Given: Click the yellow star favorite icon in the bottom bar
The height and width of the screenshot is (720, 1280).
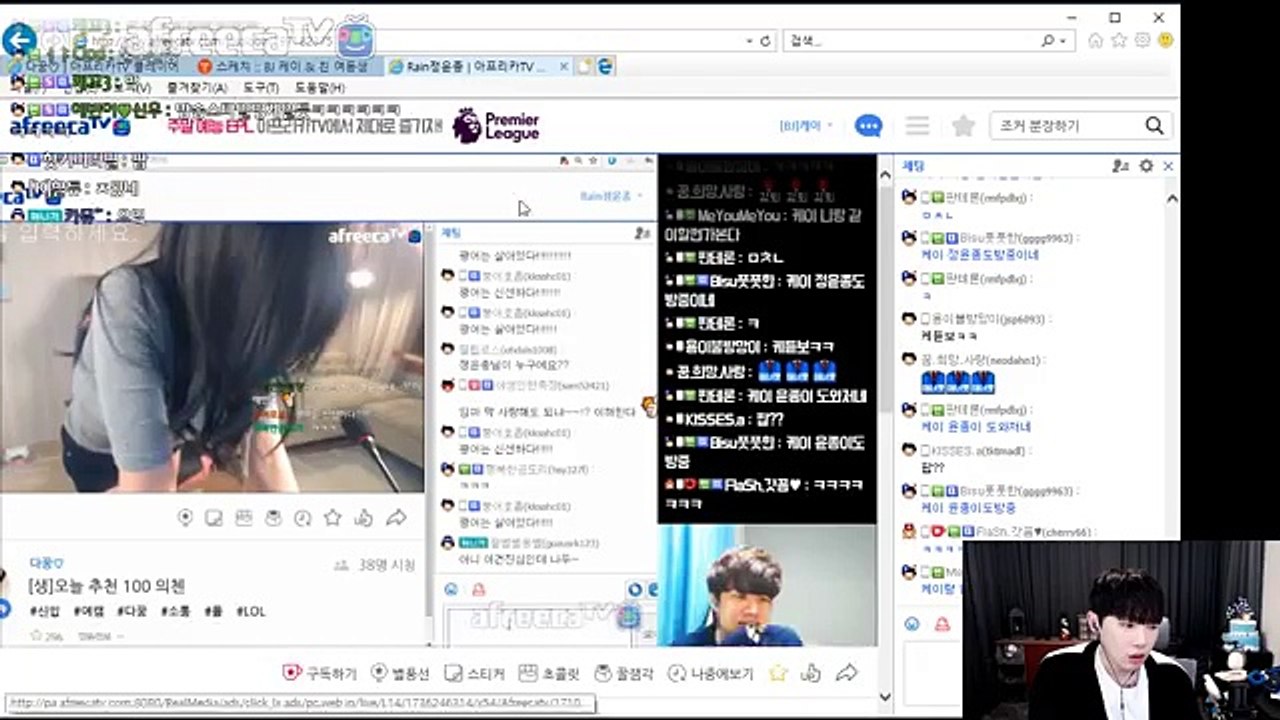Looking at the screenshot, I should 778,673.
